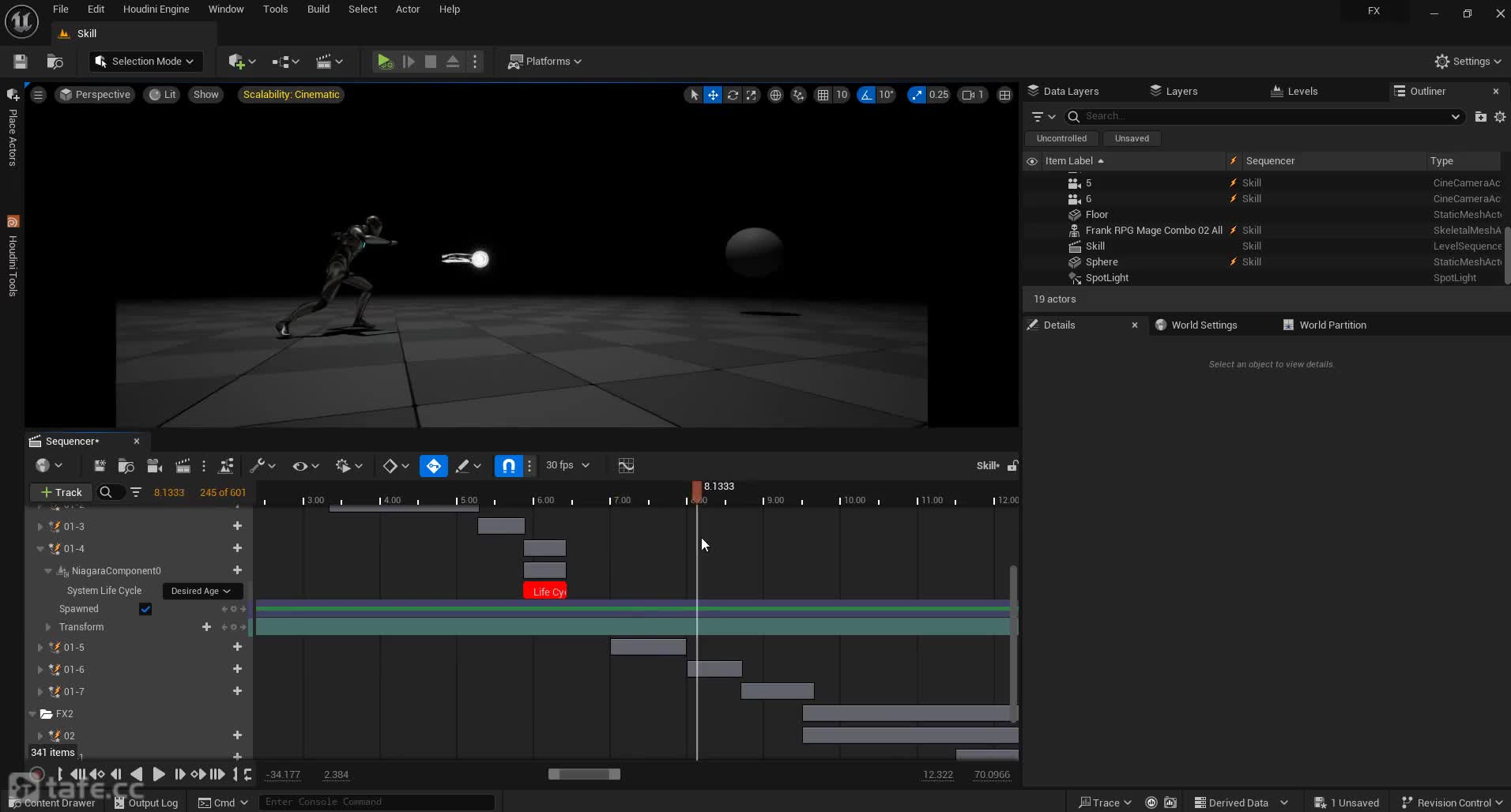Click the Outliner vertical scrollbar
Screen dimensions: 1511x812
(1508, 255)
